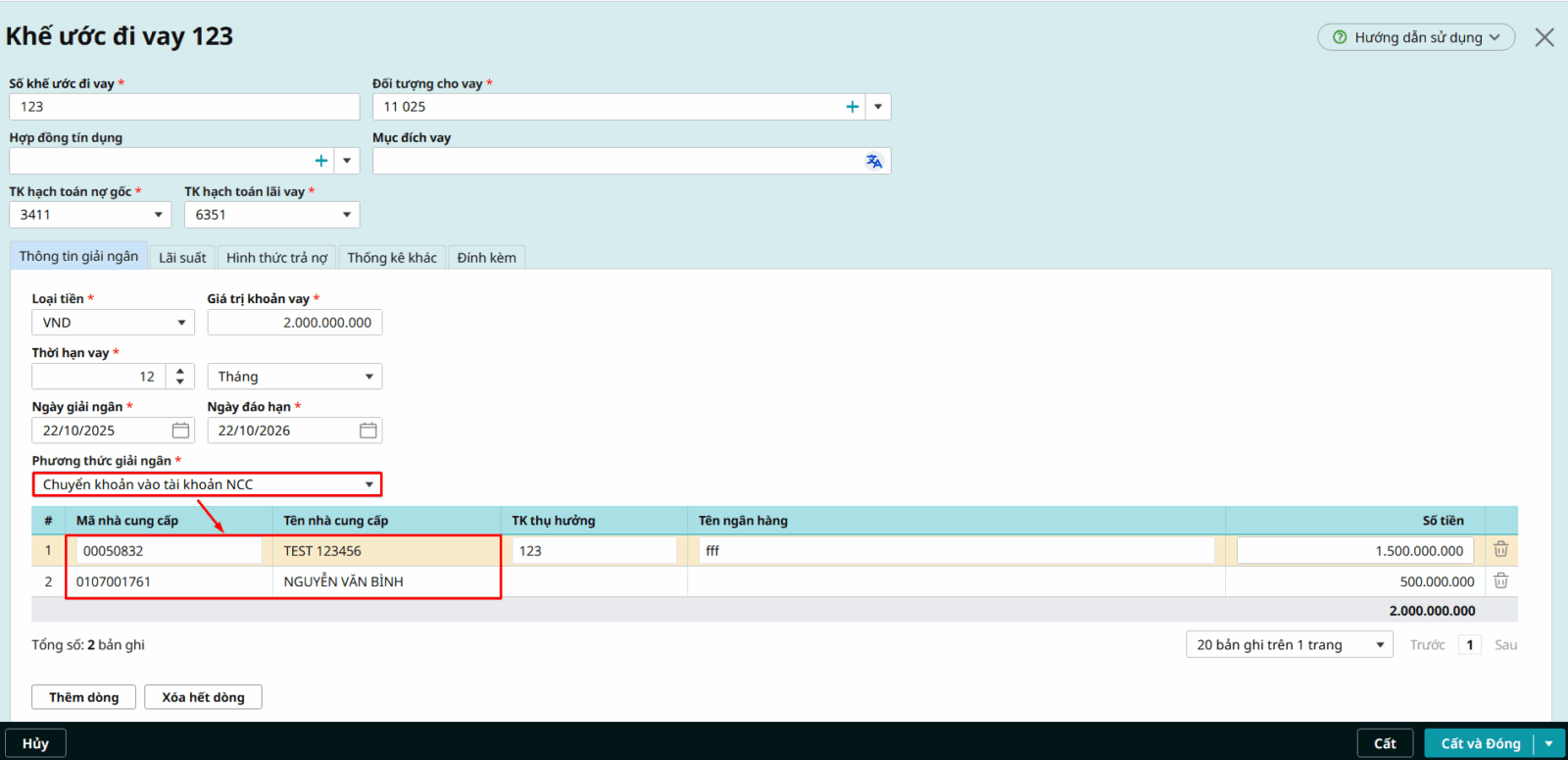
Task: Open the Ngày giải ngân calendar picker
Action: pos(180,431)
